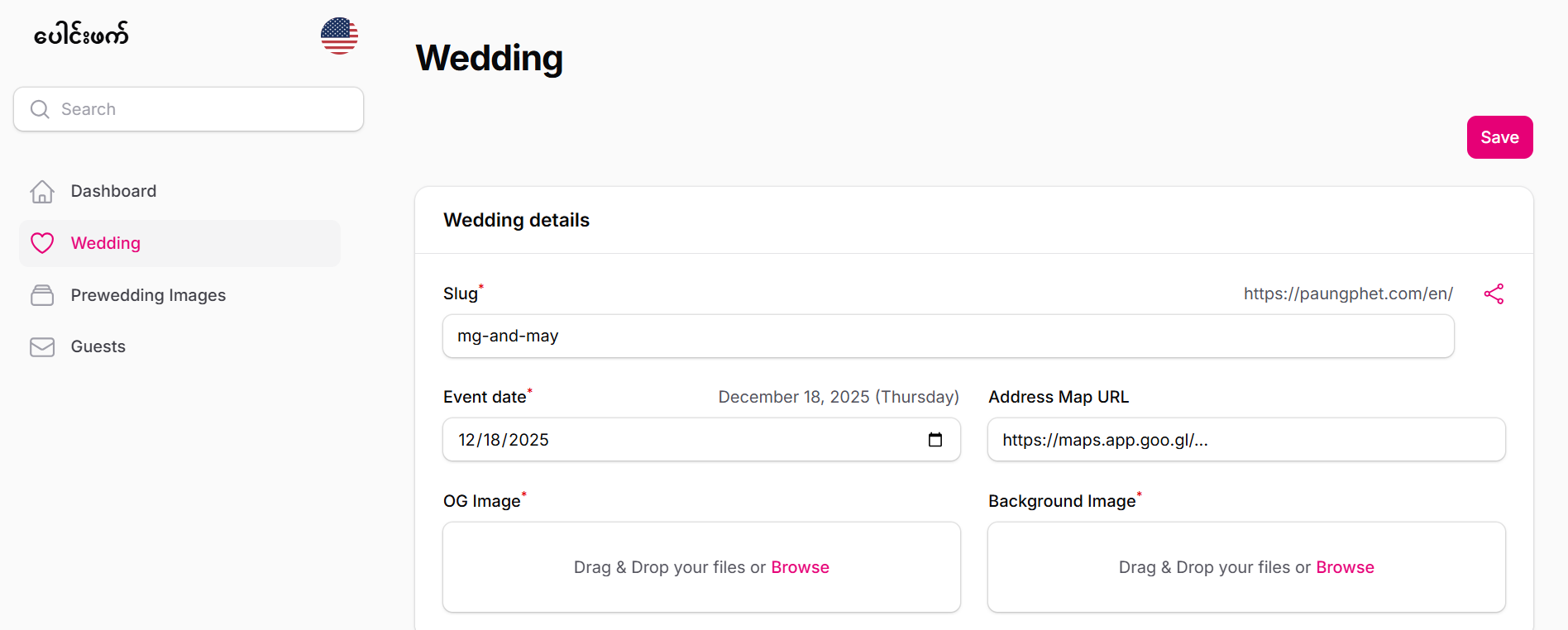Click the Dashboard home icon

[42, 192]
